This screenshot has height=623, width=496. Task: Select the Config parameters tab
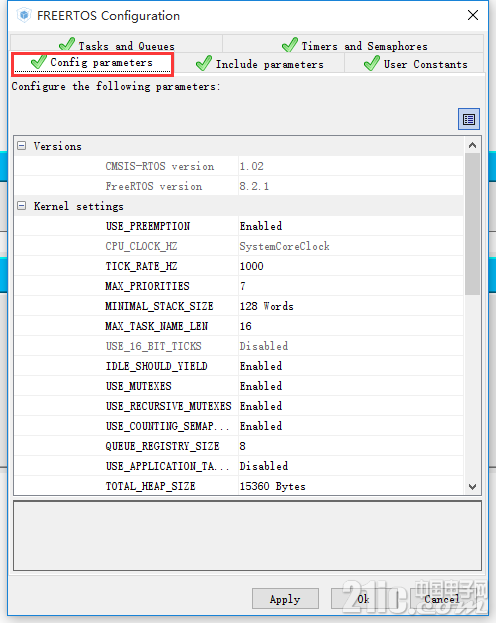coord(92,64)
